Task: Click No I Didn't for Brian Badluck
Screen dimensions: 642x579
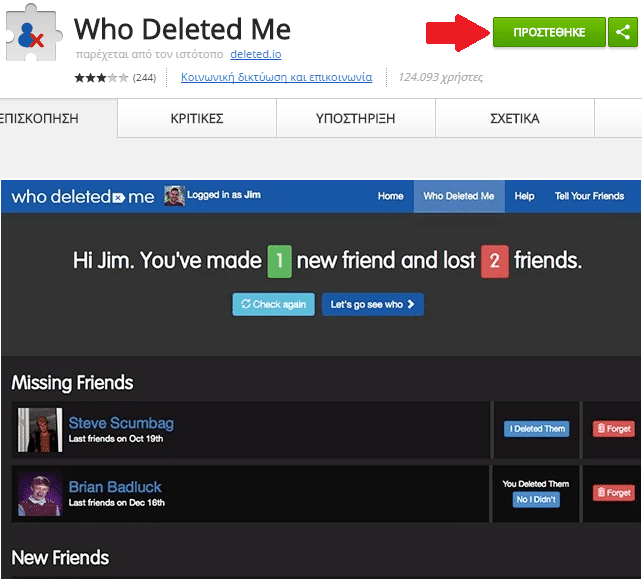Action: 536,500
